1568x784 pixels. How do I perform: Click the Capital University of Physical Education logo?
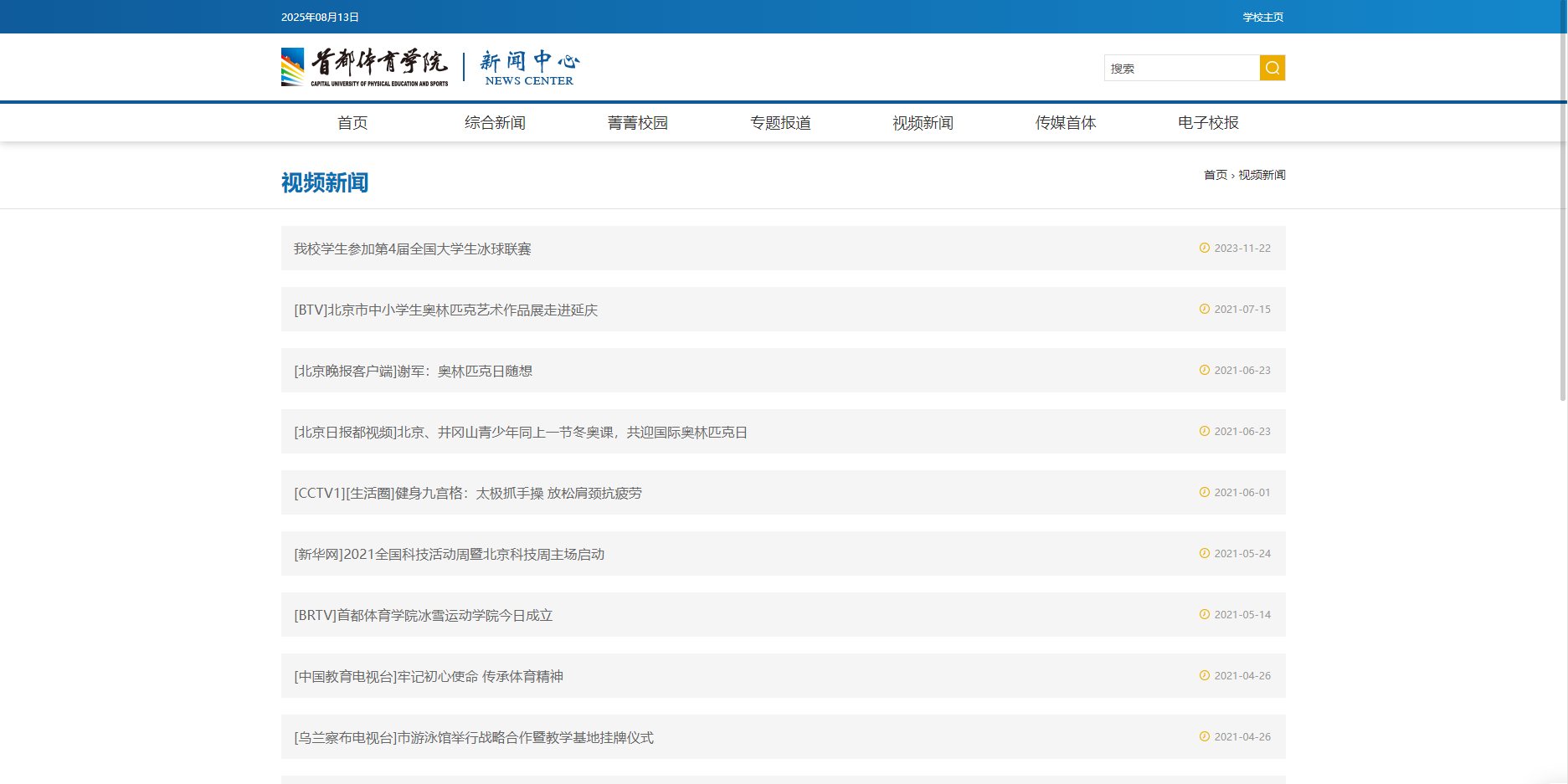pos(365,67)
